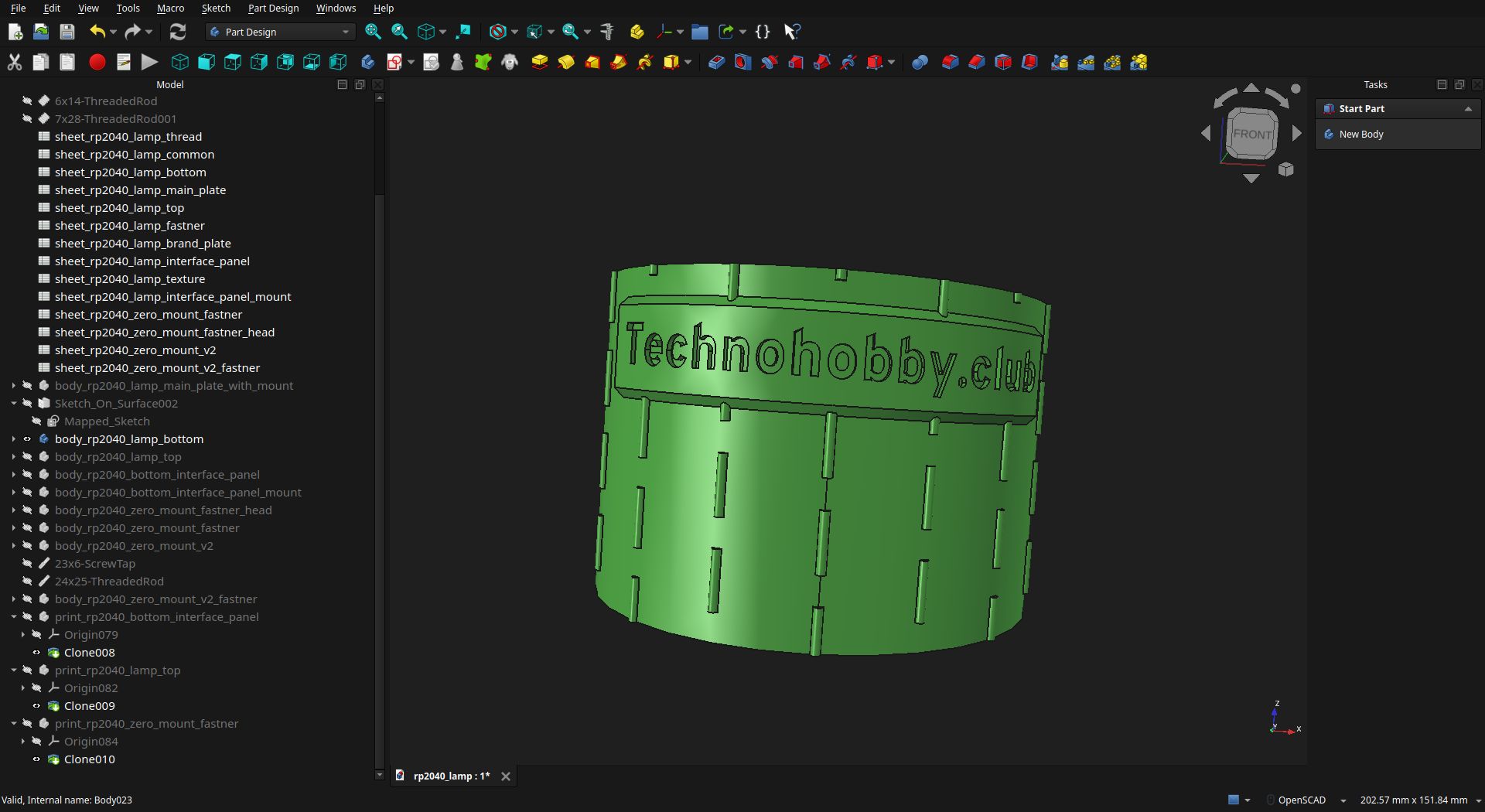Image resolution: width=1485 pixels, height=812 pixels.
Task: Fit all content on screen
Action: [x=373, y=32]
